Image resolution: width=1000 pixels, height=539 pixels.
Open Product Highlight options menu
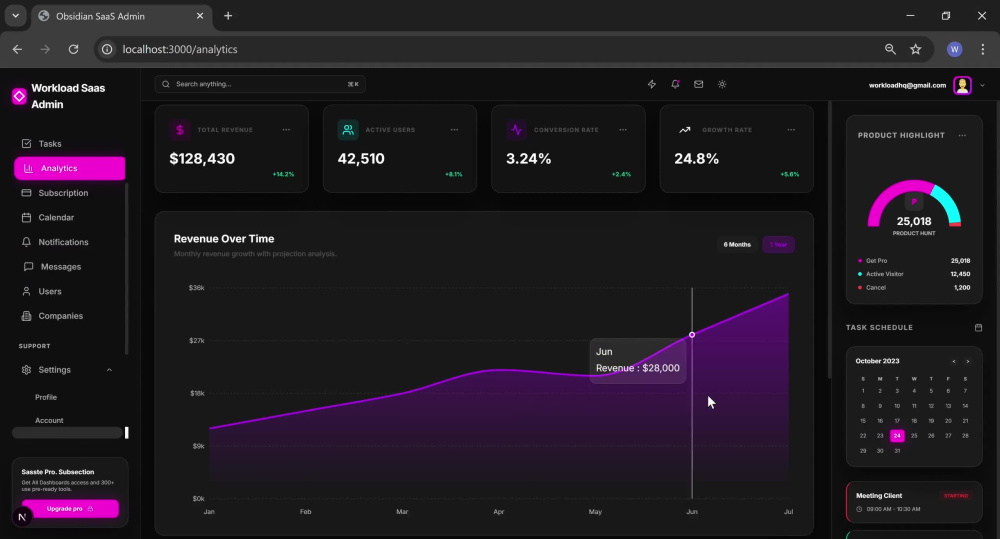(962, 135)
